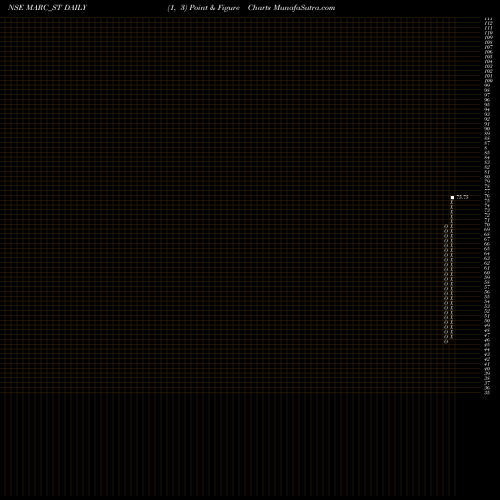
Task: Click the rising X column on the chart
Action: click(x=452, y=269)
